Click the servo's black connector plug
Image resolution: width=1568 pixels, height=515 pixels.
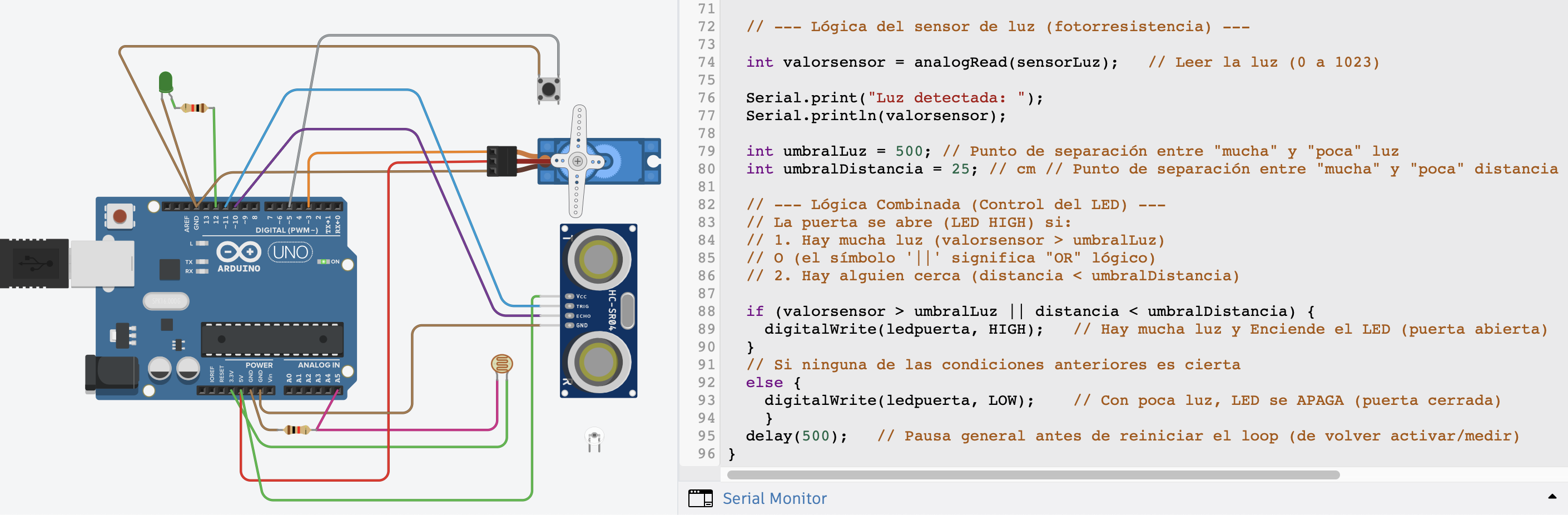click(502, 161)
